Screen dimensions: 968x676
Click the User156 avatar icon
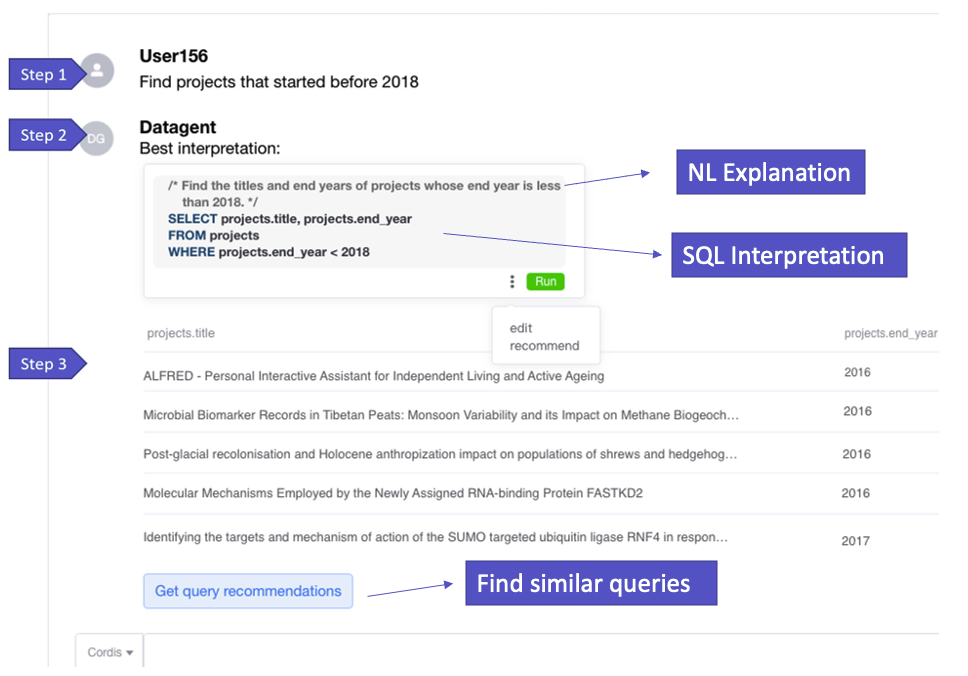click(98, 70)
